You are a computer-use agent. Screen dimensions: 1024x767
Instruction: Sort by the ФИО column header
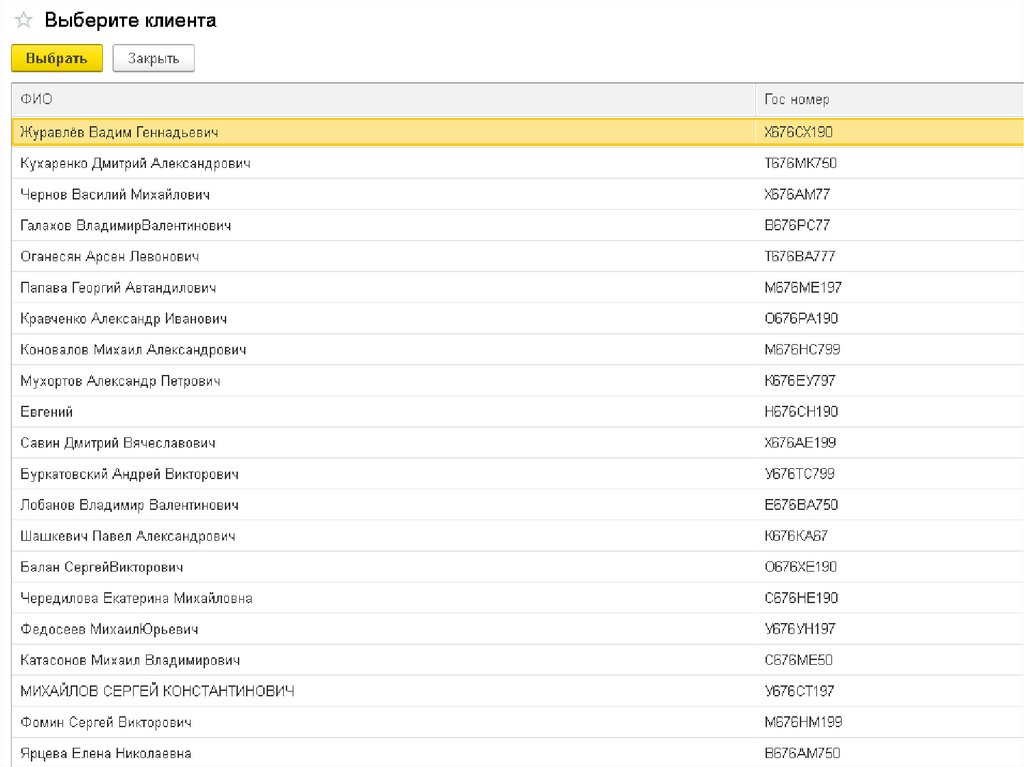[36, 100]
